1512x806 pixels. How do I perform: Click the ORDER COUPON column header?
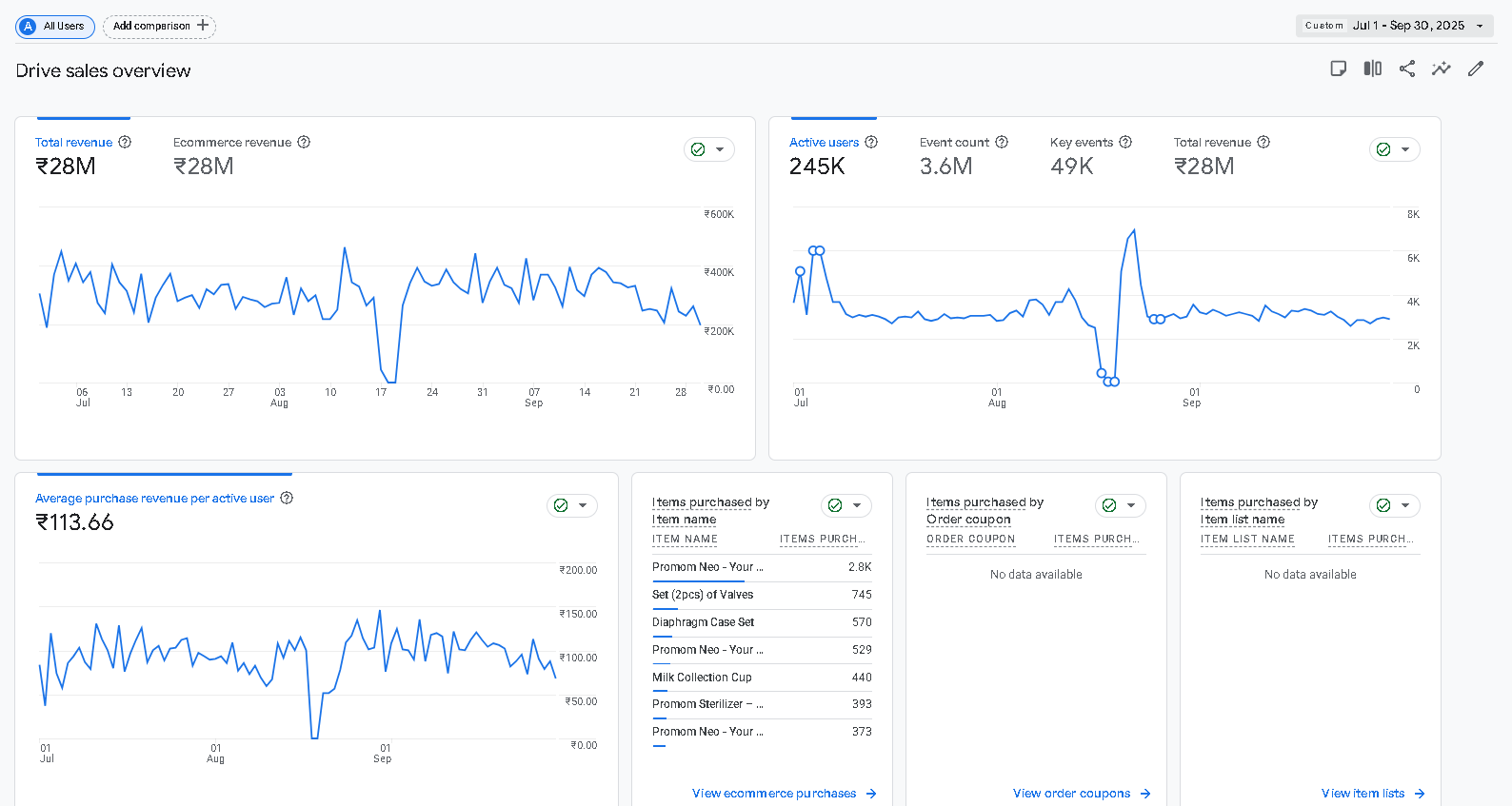[x=970, y=540]
